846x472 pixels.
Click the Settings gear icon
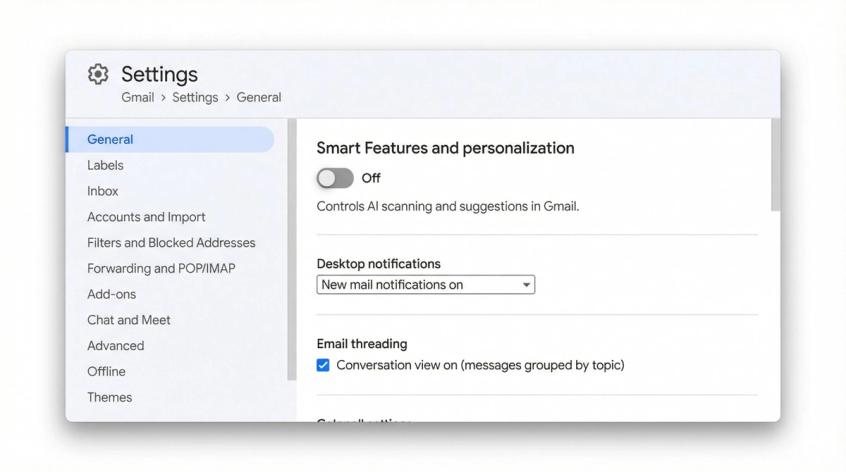point(98,74)
